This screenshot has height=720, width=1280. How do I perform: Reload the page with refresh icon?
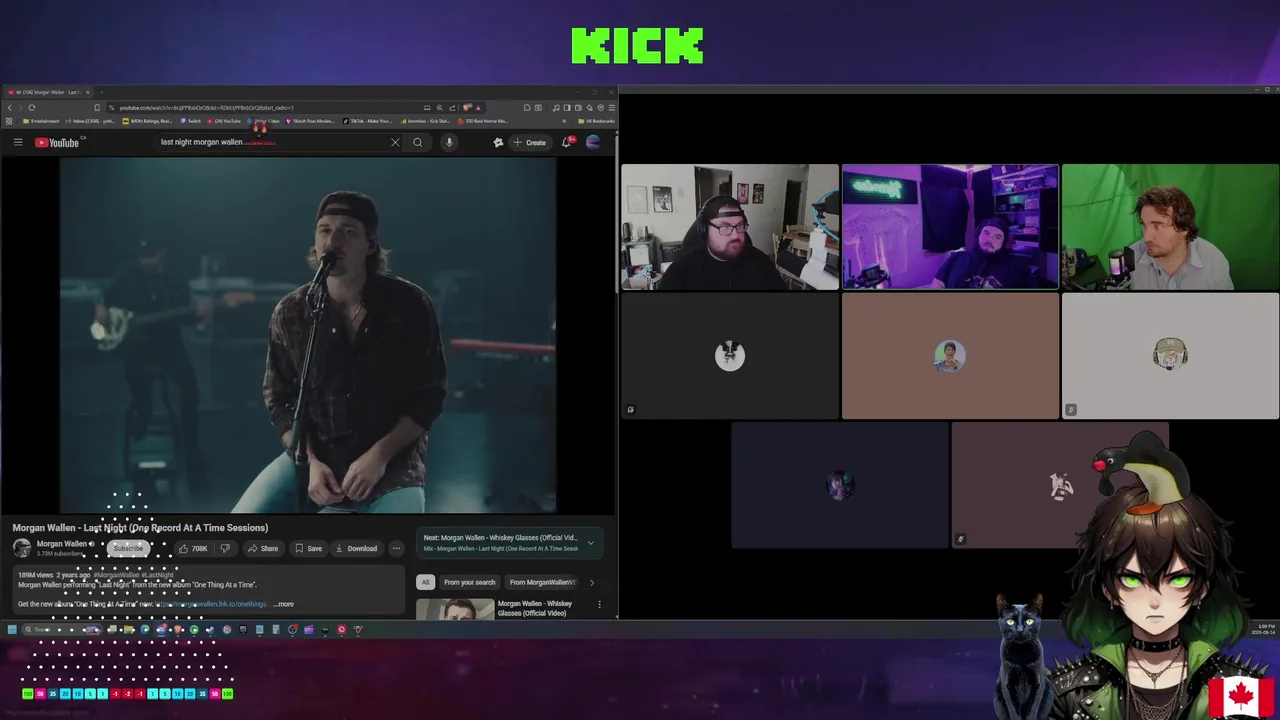pos(32,107)
